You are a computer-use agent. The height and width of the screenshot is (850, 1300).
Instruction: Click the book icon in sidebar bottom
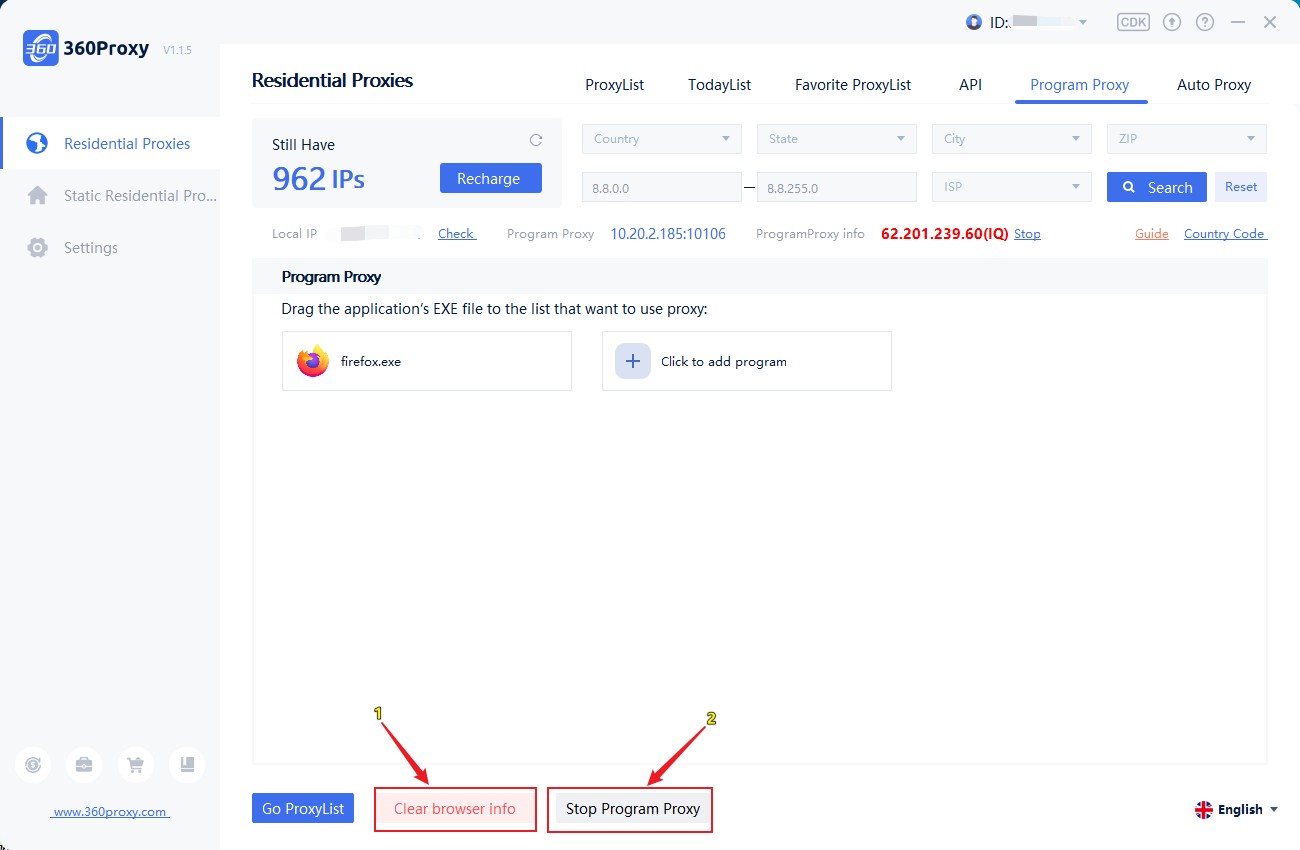click(187, 765)
